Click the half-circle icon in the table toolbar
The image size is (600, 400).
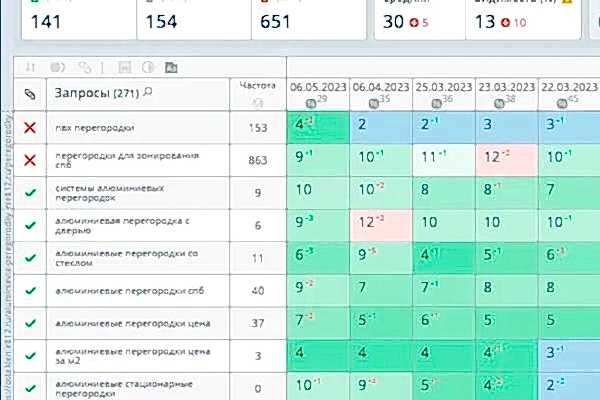point(148,67)
